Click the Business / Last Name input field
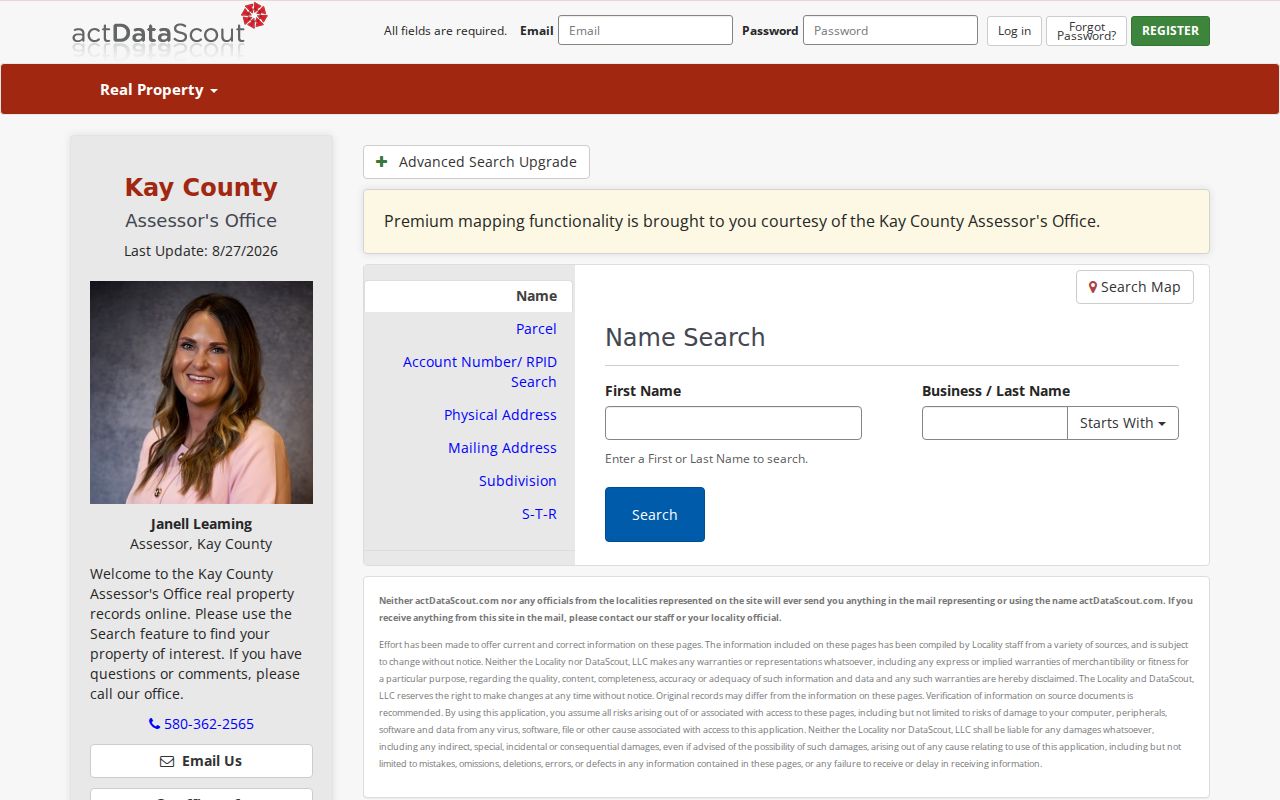 [x=995, y=423]
